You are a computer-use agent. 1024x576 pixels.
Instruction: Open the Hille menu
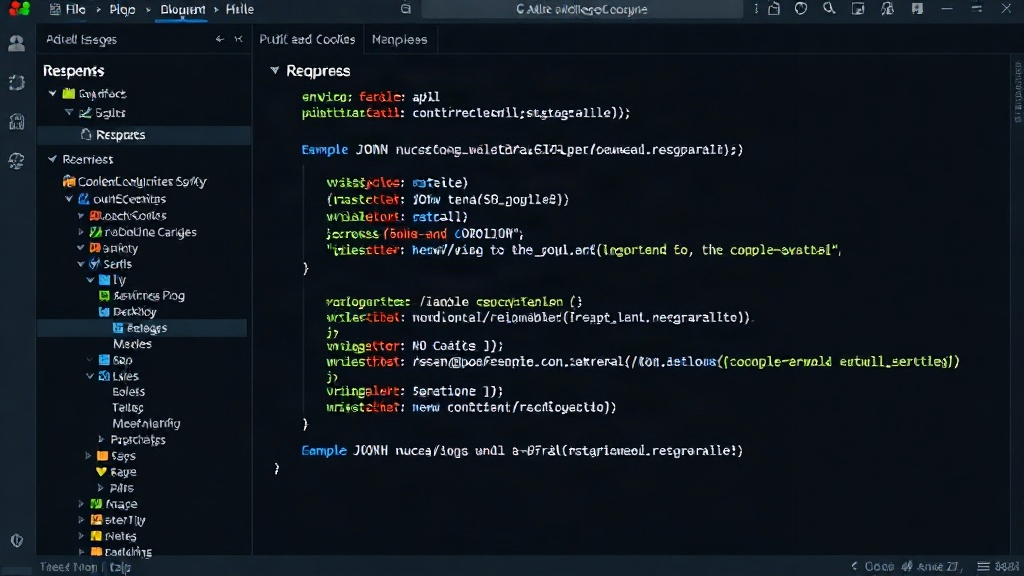240,9
